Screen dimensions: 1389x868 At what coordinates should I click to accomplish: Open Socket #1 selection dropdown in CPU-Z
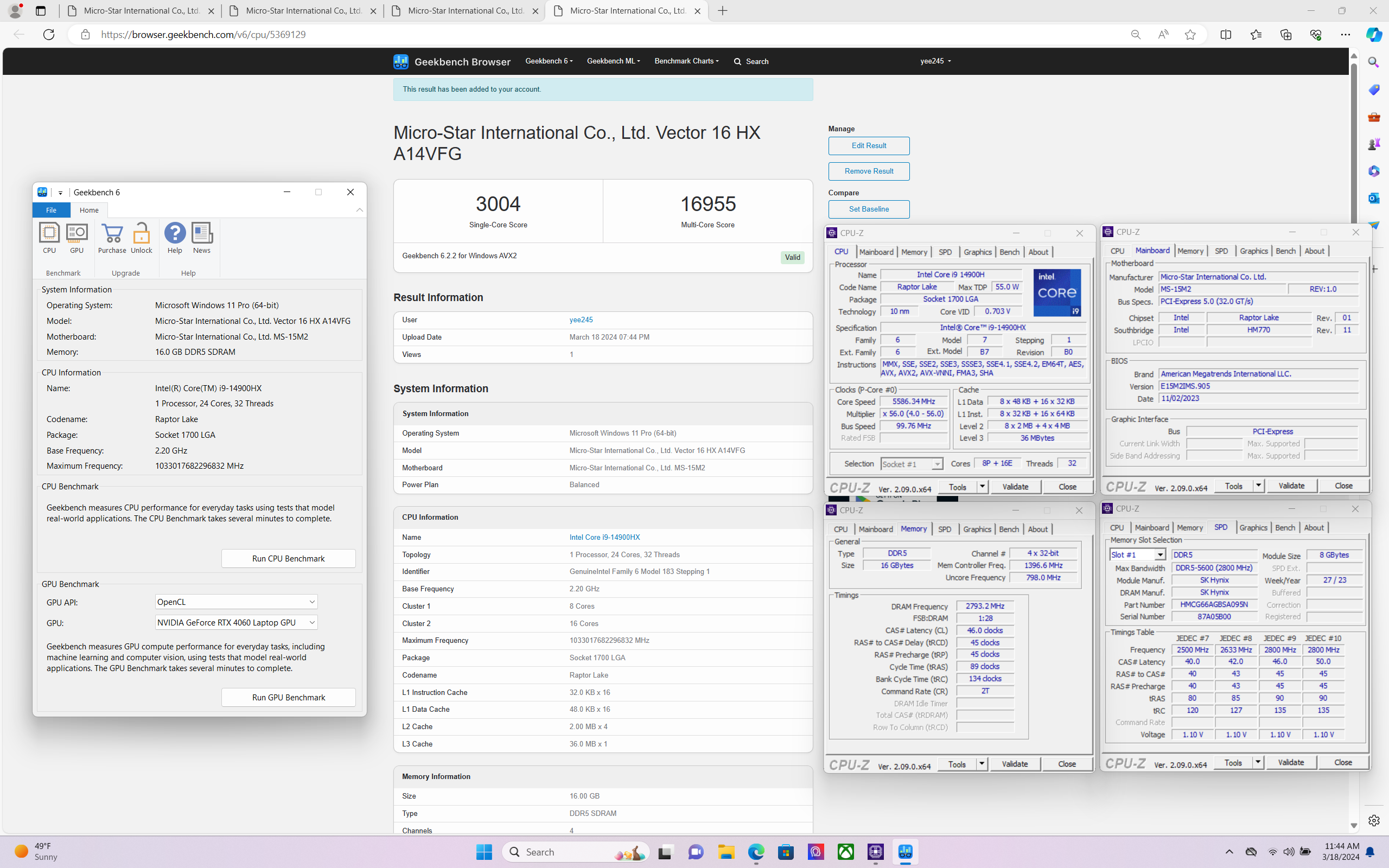(x=912, y=464)
